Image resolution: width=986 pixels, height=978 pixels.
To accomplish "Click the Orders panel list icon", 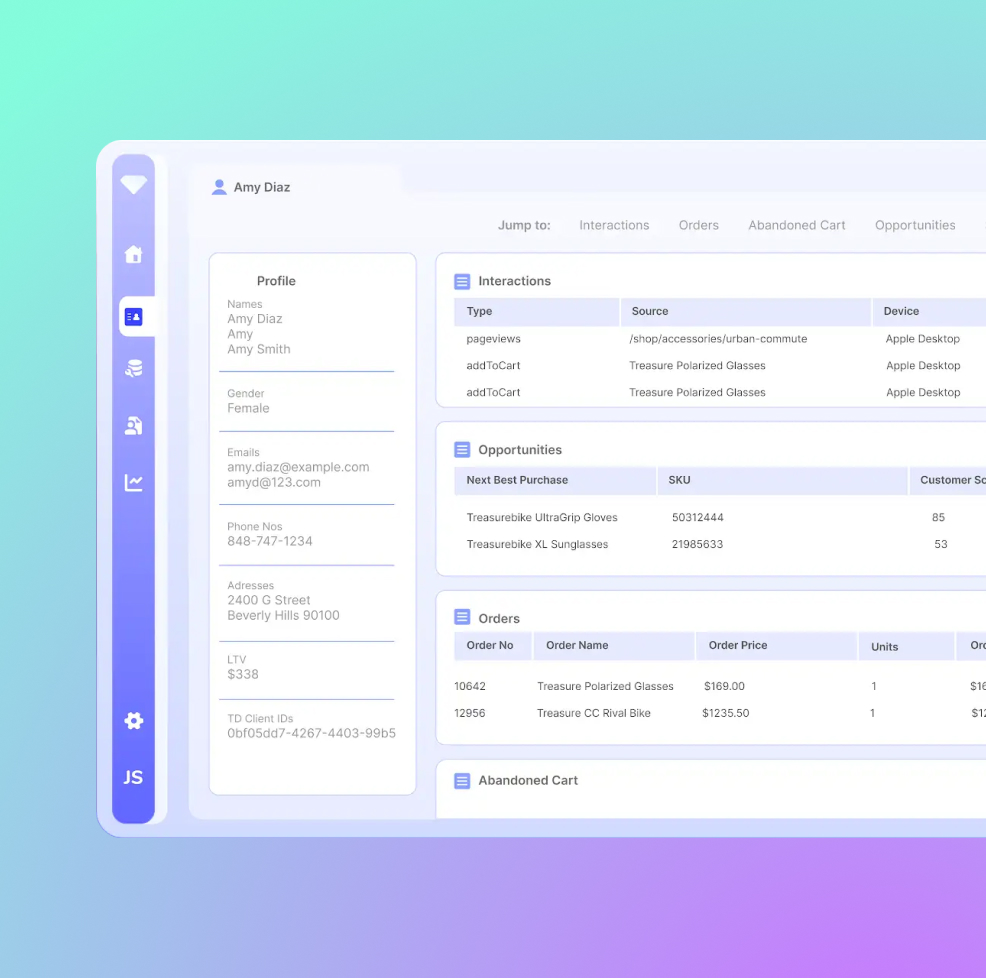I will click(462, 618).
